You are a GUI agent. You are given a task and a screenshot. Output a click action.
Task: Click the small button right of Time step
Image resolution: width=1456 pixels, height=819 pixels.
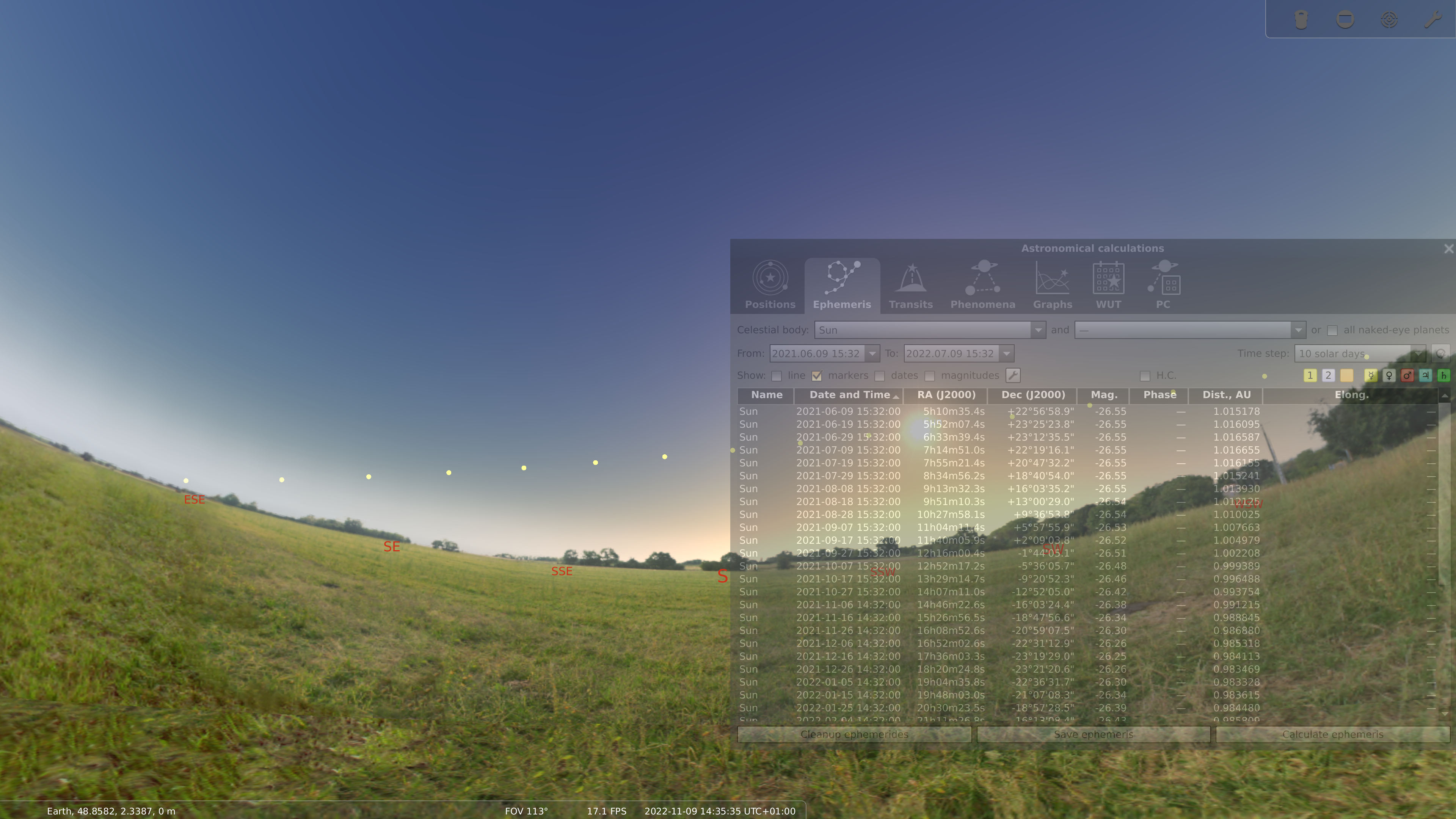pos(1441,354)
